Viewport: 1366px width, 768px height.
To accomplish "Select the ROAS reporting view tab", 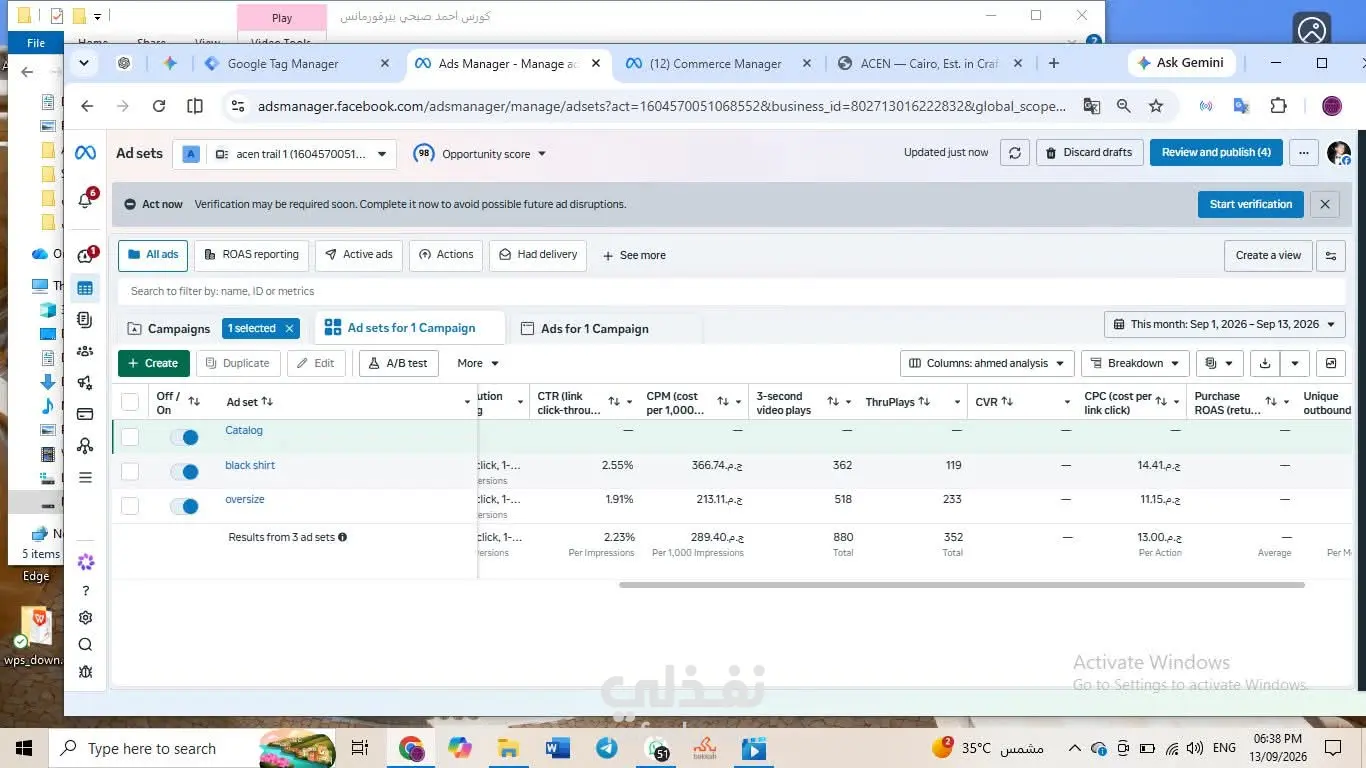I will [251, 255].
